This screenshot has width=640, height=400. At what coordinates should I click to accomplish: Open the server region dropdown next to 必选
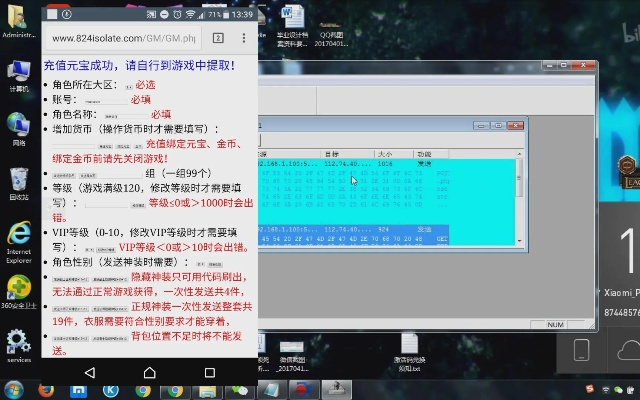click(127, 86)
